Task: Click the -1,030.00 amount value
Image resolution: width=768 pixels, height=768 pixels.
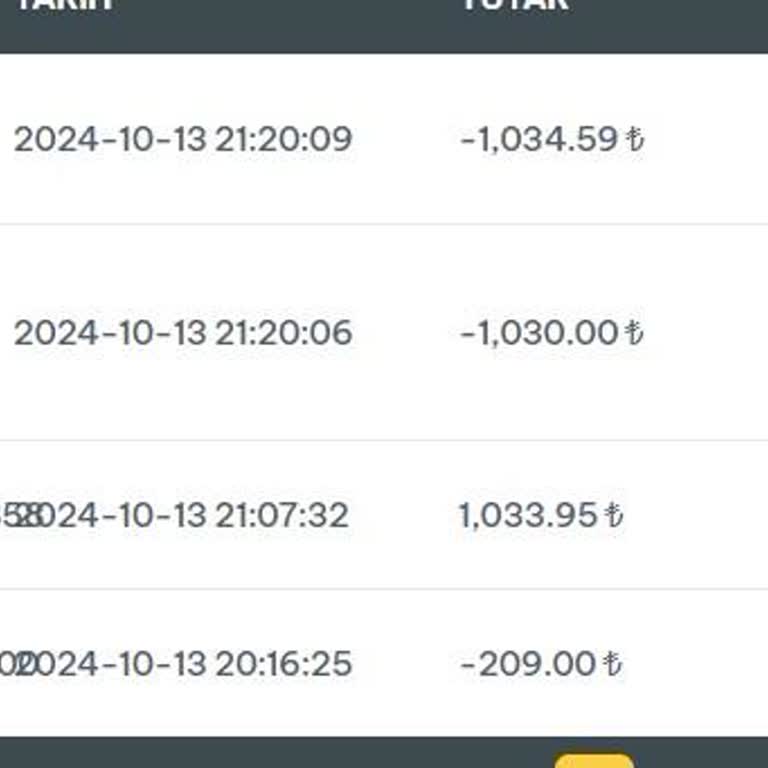Action: tap(539, 333)
